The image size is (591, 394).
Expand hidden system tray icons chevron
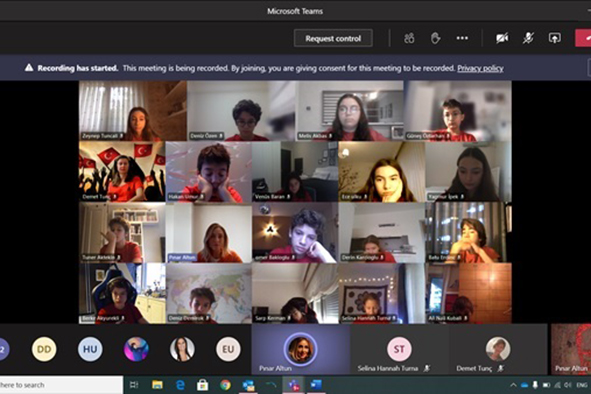point(513,385)
